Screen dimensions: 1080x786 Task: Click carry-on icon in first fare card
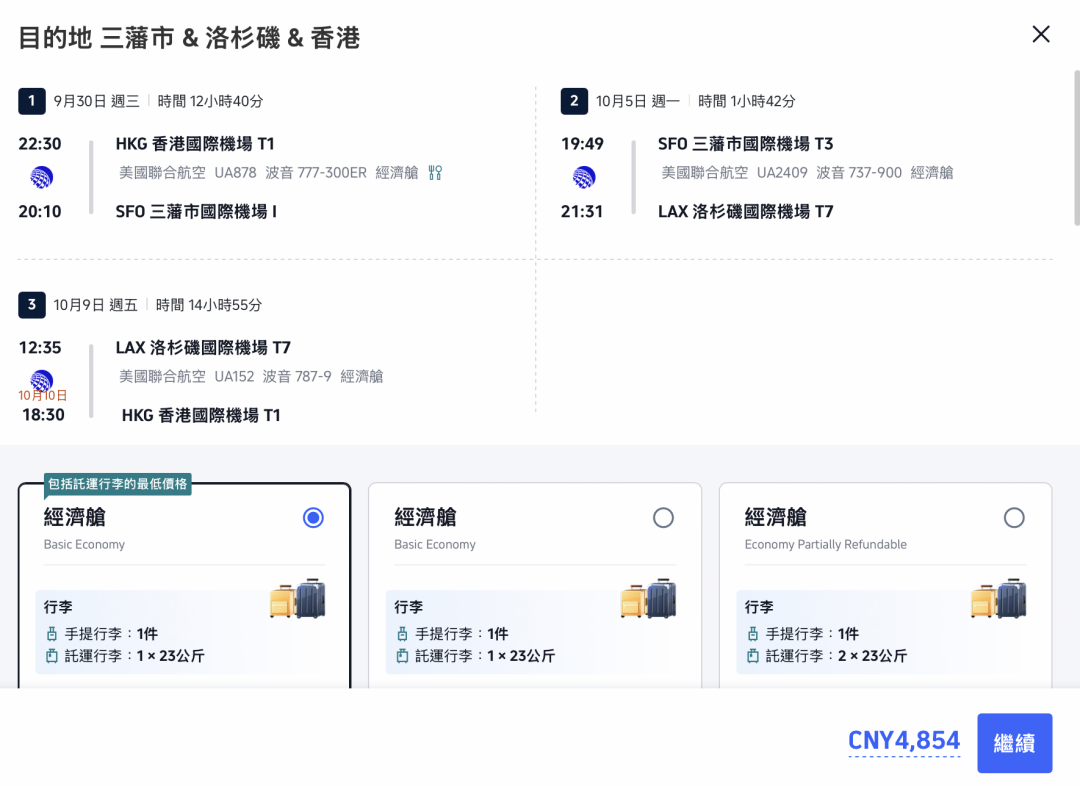coord(52,634)
